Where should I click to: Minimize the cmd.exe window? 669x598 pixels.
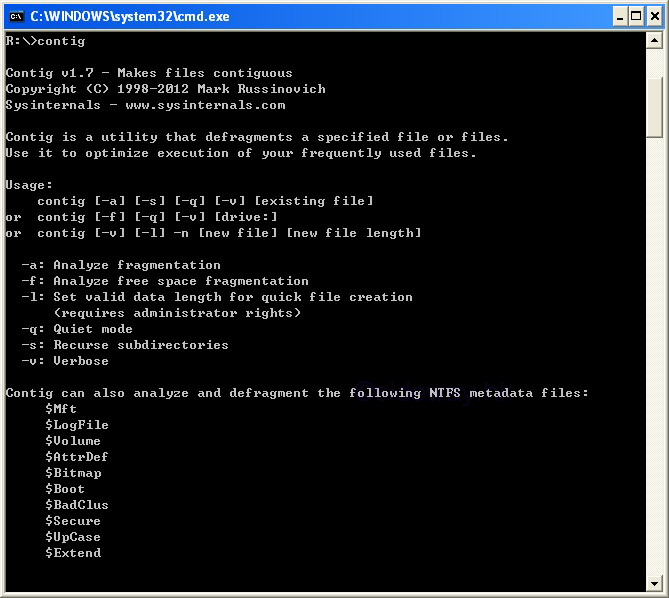tap(620, 17)
